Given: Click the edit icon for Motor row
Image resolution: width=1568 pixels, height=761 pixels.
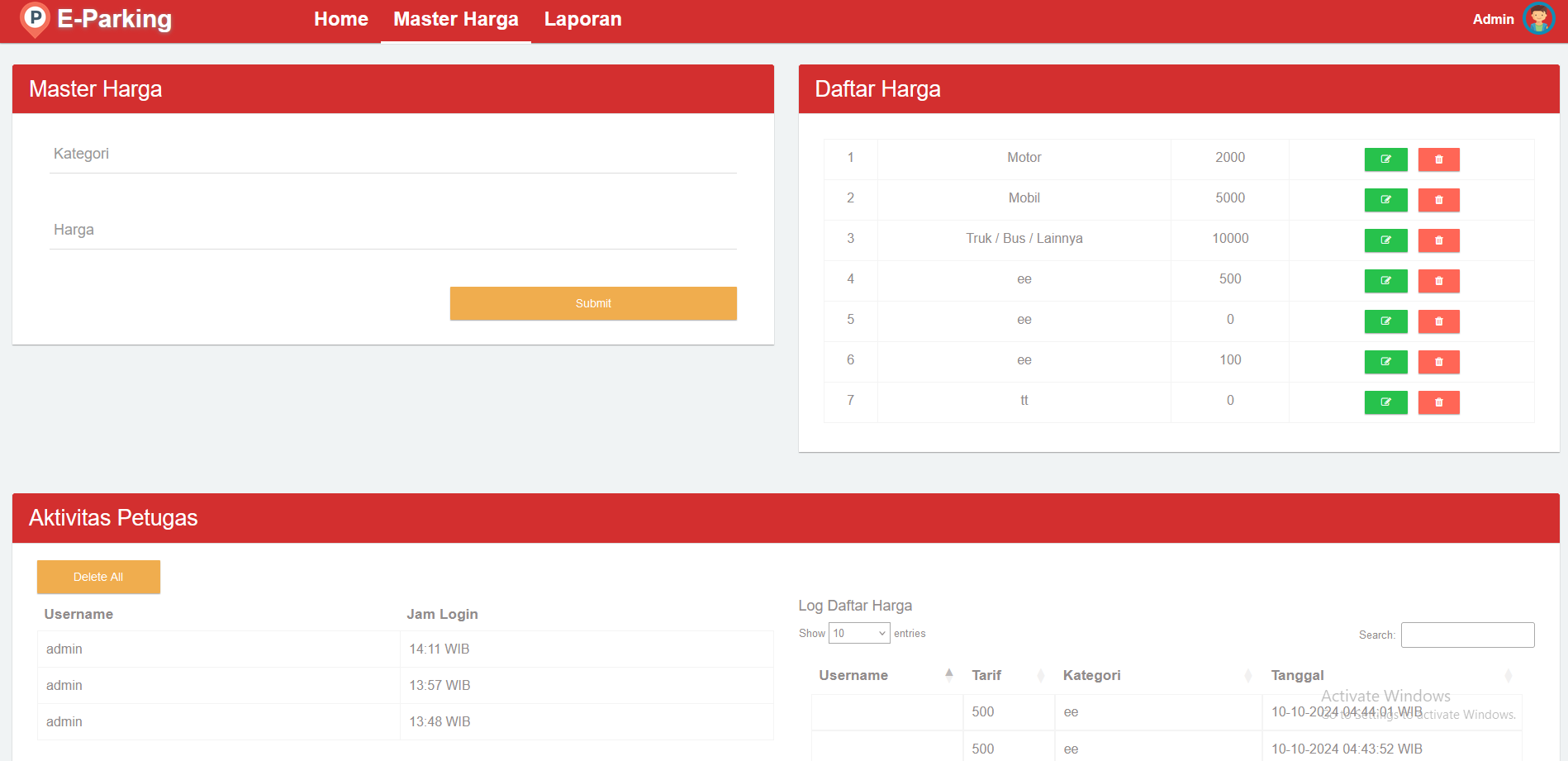Looking at the screenshot, I should [x=1385, y=159].
